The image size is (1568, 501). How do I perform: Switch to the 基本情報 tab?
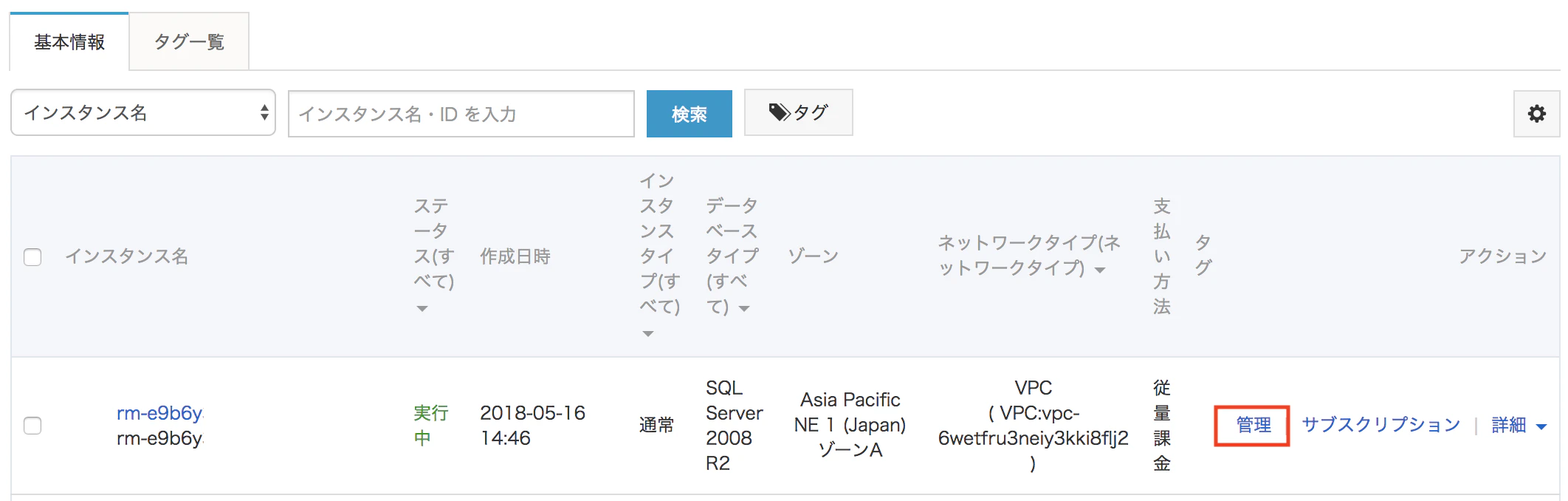click(x=69, y=42)
